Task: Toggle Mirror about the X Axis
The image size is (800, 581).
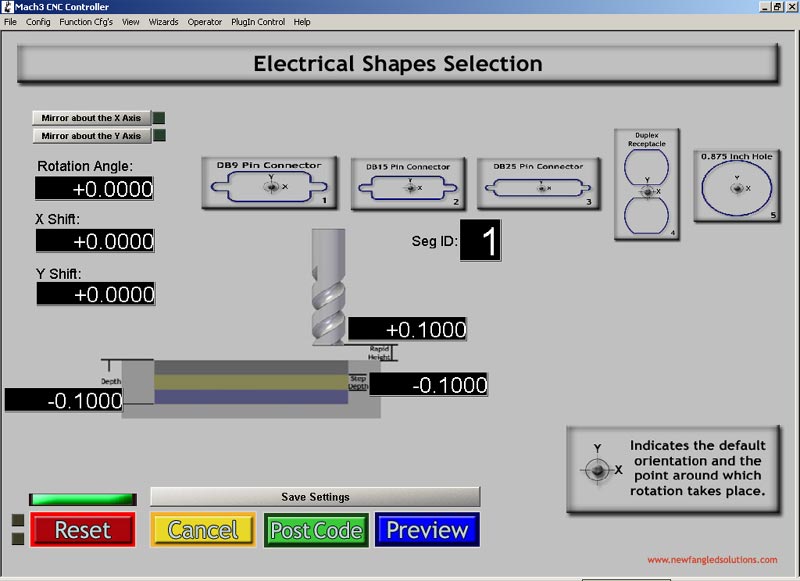Action: [x=91, y=118]
